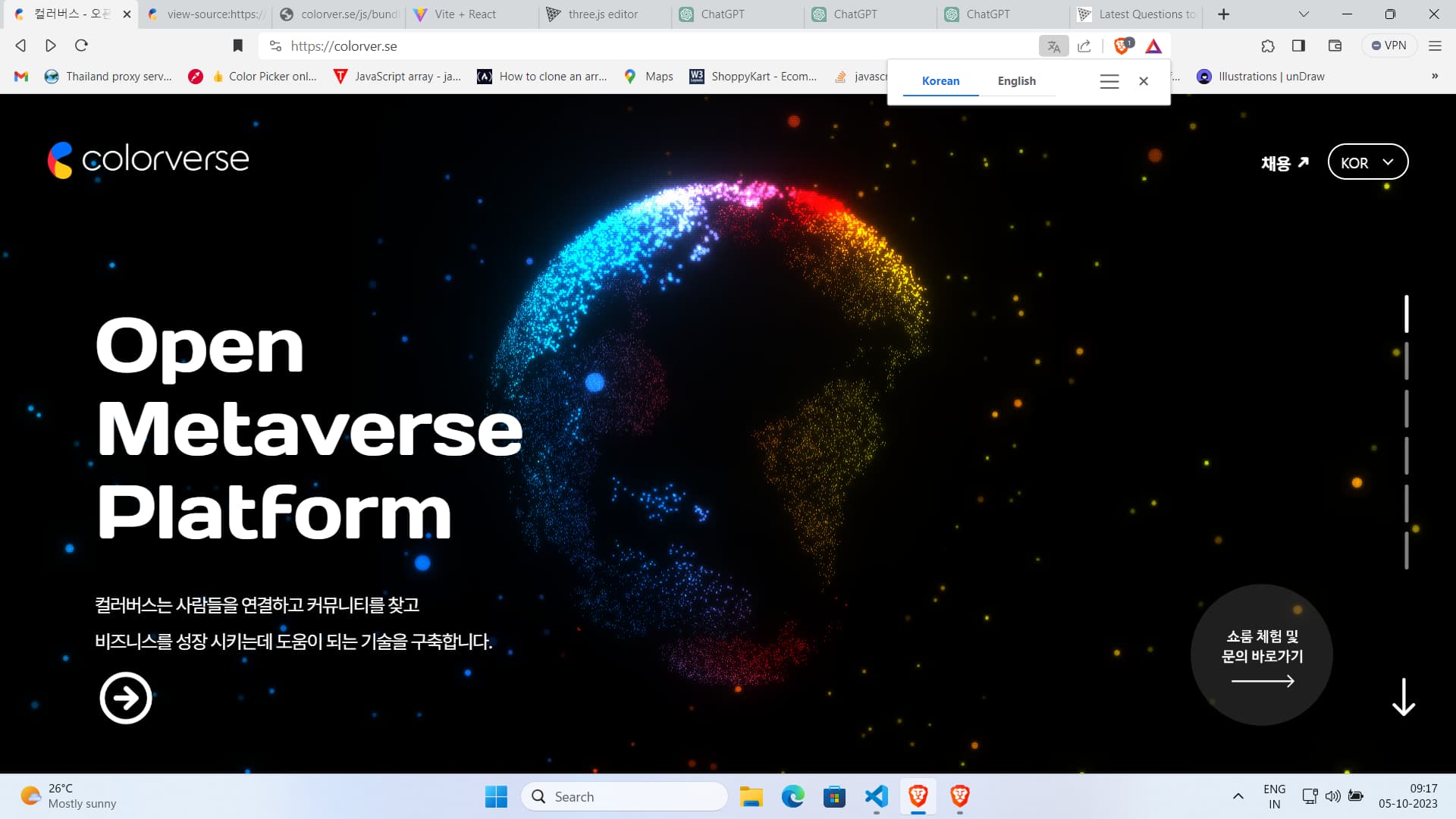Open the extensions puzzle icon
Image resolution: width=1456 pixels, height=819 pixels.
(1268, 45)
